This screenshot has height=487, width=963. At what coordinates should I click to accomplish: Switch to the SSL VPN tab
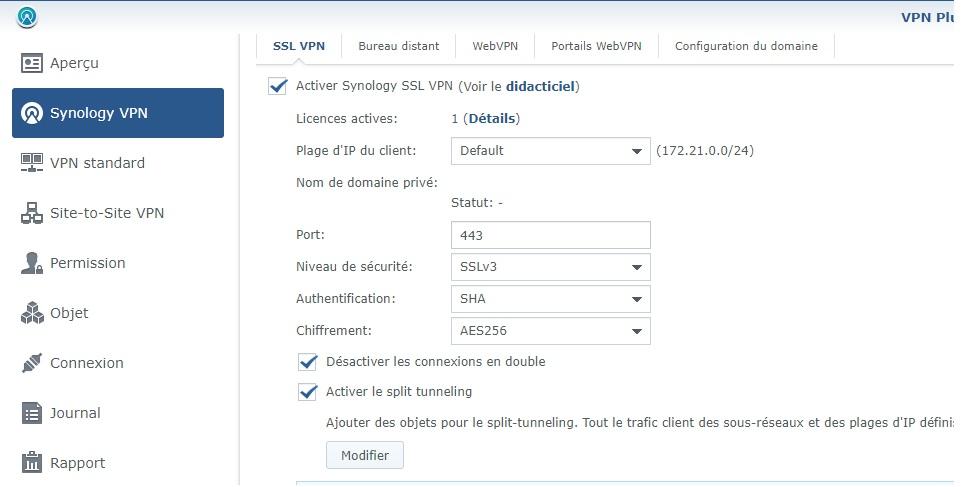click(x=299, y=46)
